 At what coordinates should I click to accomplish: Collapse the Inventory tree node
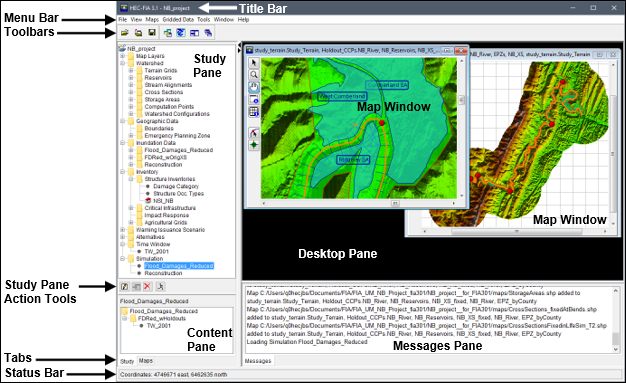coord(123,172)
